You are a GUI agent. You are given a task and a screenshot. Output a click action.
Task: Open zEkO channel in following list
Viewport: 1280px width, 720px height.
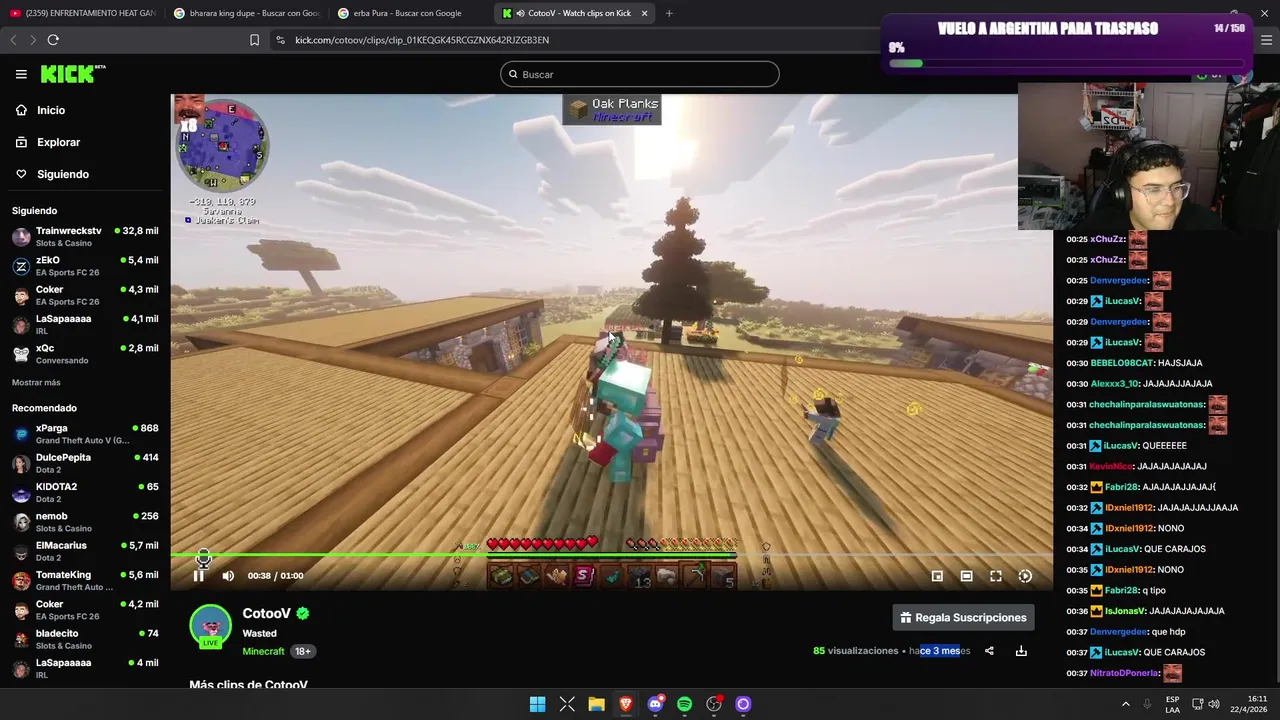click(85, 266)
